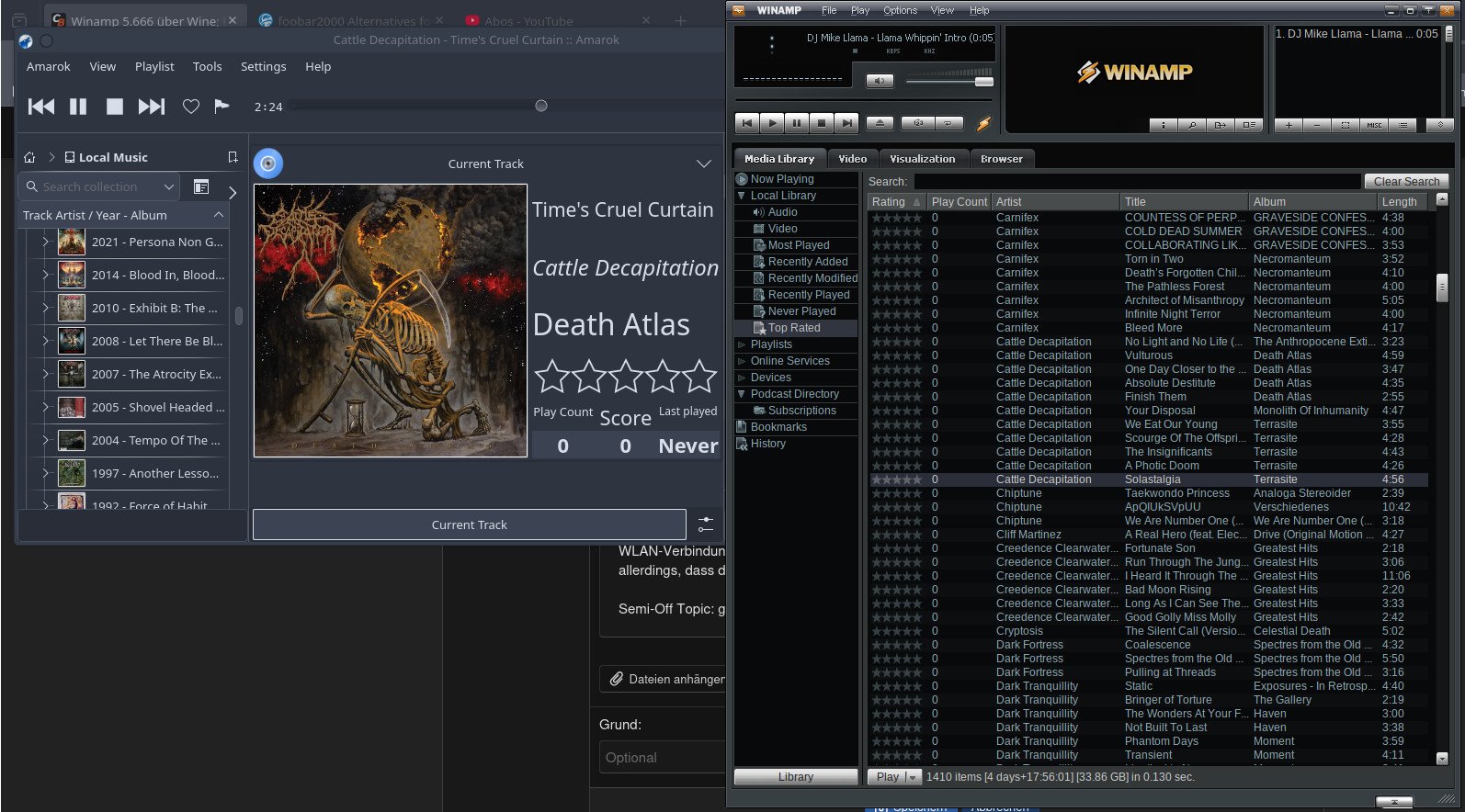Screen dimensions: 1465x812
Task: Click Amarok track progress slider handle
Action: tap(541, 106)
